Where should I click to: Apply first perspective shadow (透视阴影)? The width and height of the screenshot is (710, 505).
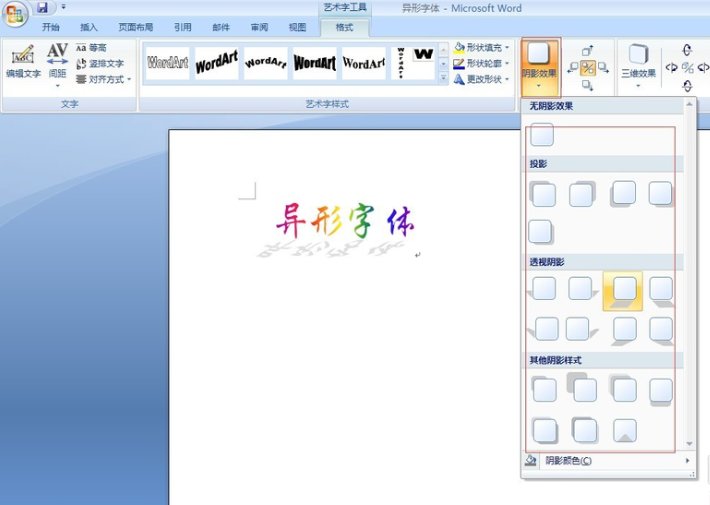click(542, 289)
